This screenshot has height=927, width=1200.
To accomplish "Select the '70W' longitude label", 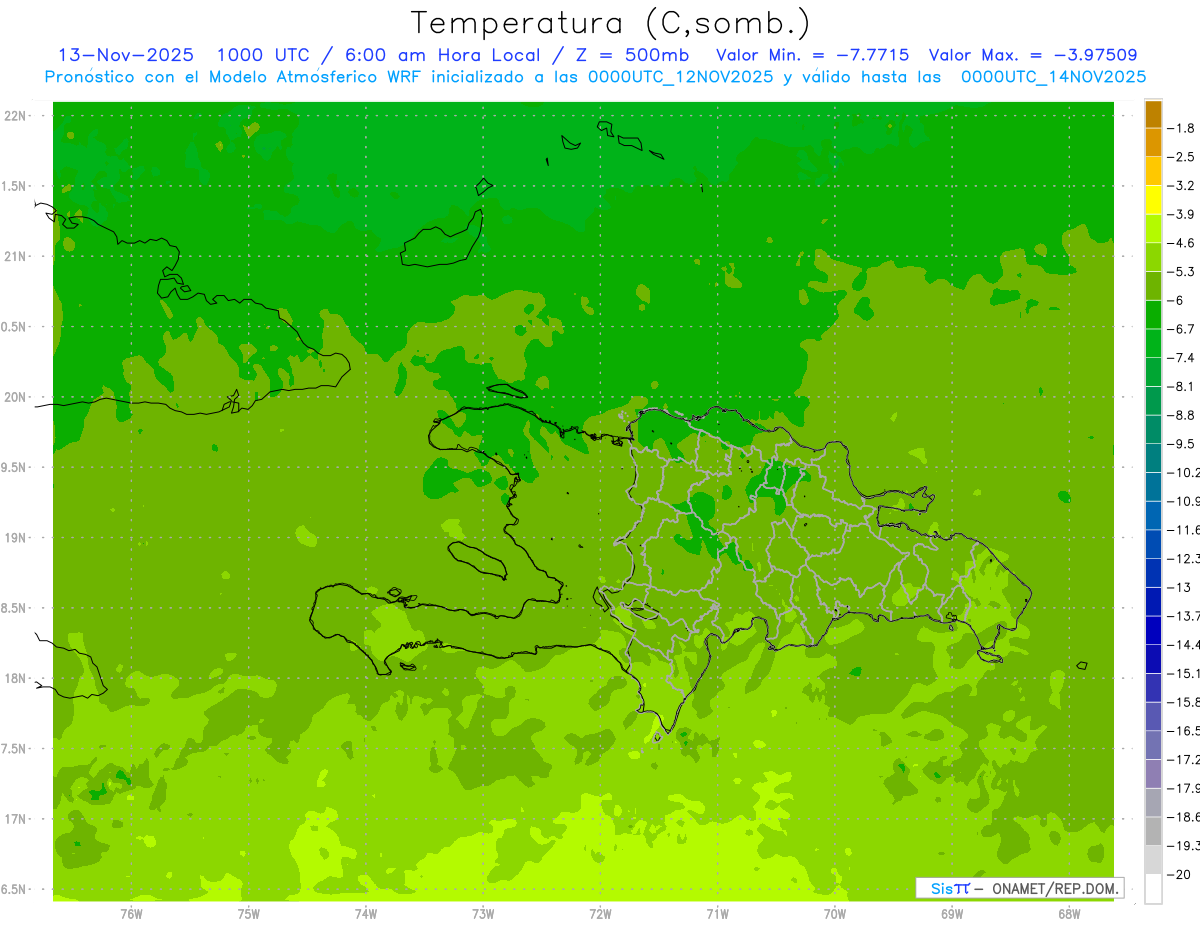I will [835, 913].
